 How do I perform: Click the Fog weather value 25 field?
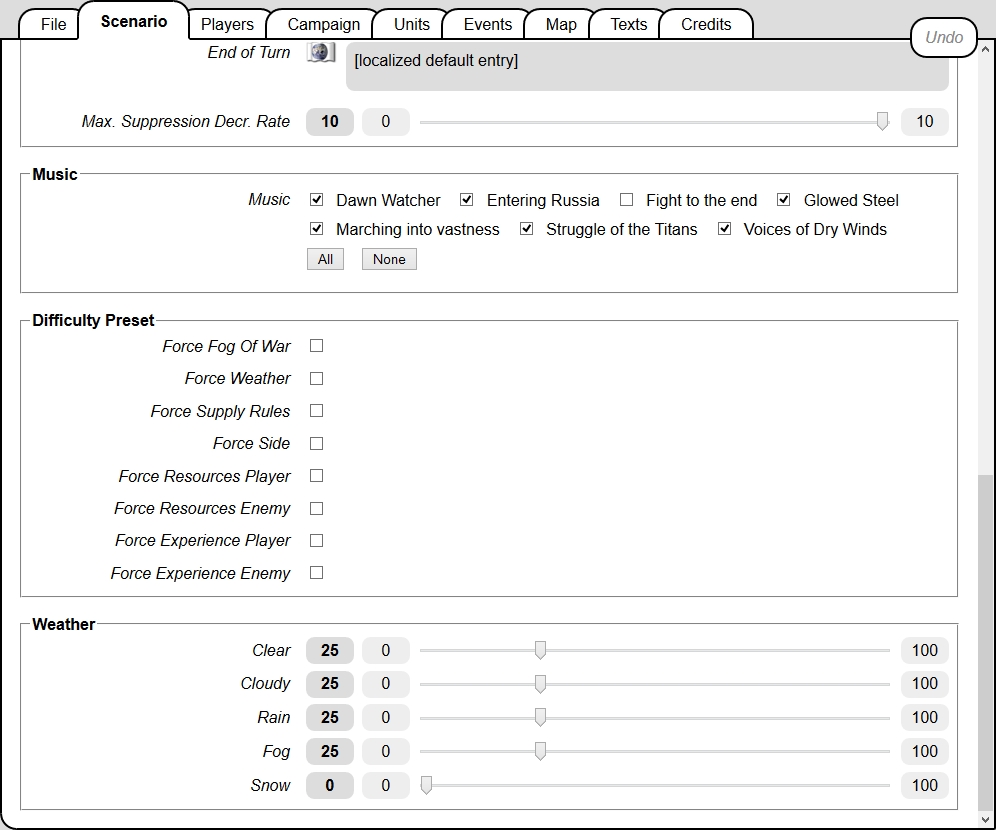coord(330,751)
